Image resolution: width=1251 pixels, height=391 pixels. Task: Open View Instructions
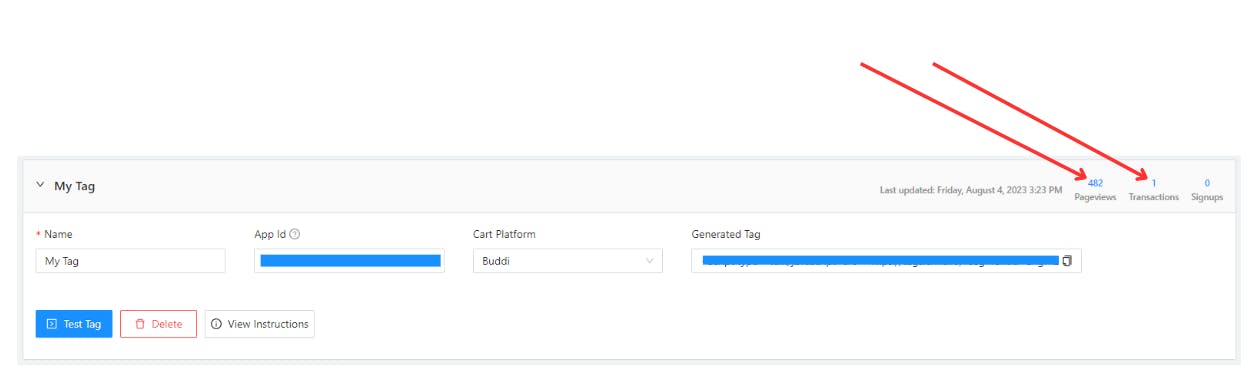tap(260, 324)
